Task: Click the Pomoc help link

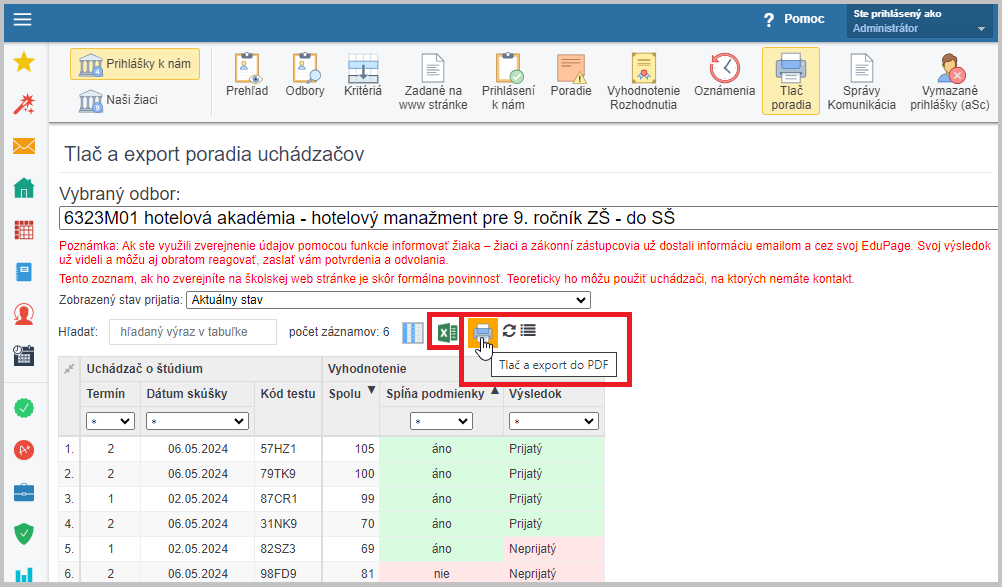Action: tap(793, 19)
